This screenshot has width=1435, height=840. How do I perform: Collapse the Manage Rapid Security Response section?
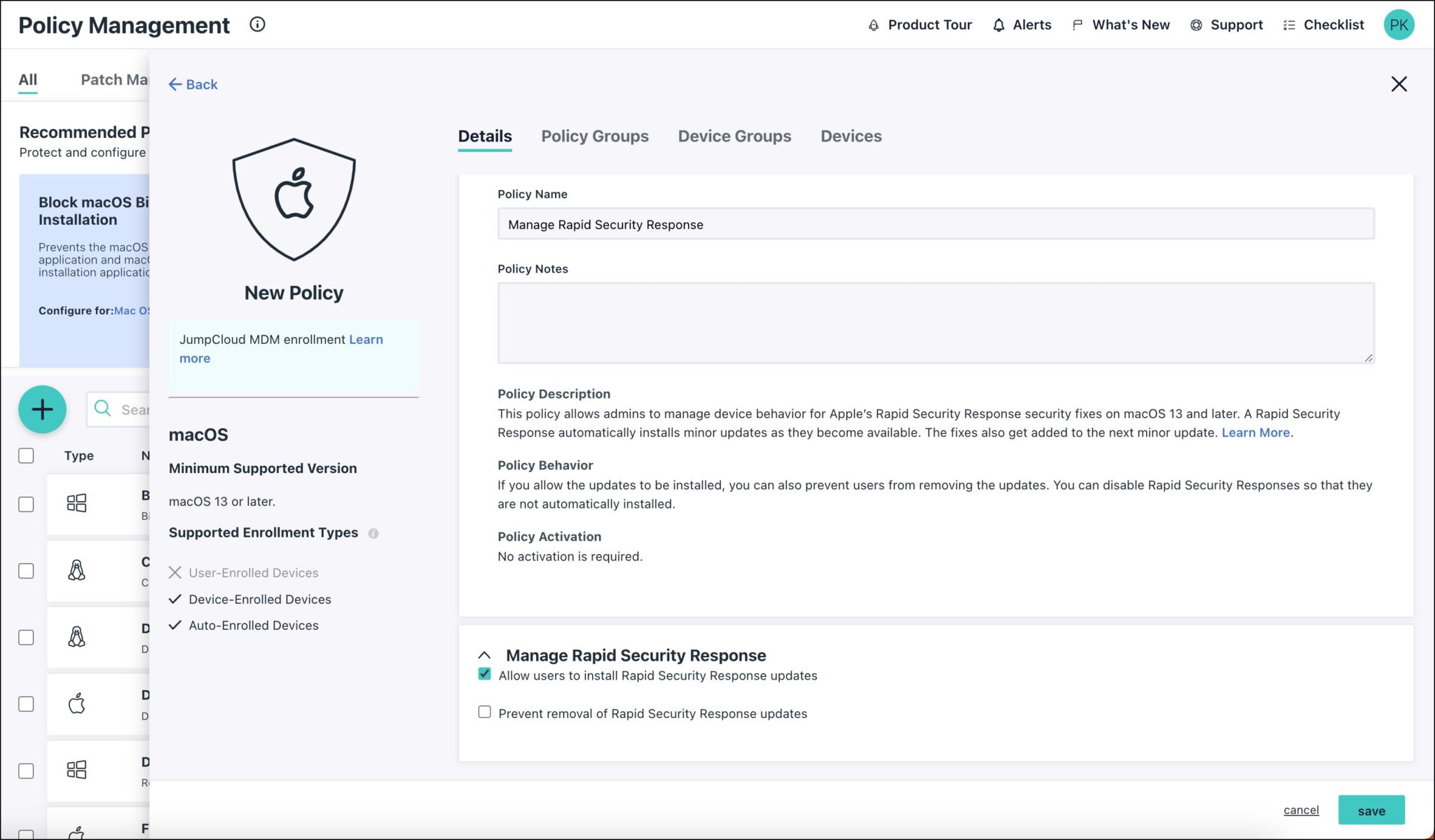tap(484, 655)
